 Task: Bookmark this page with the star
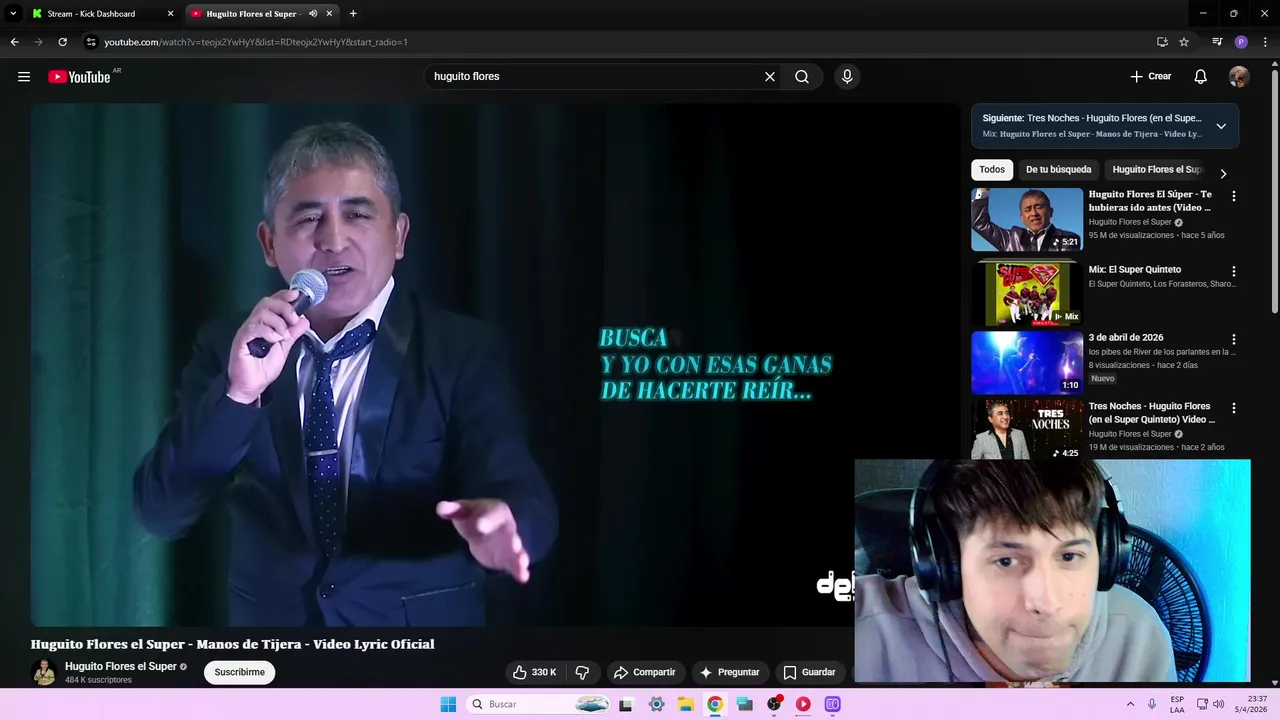click(1184, 42)
